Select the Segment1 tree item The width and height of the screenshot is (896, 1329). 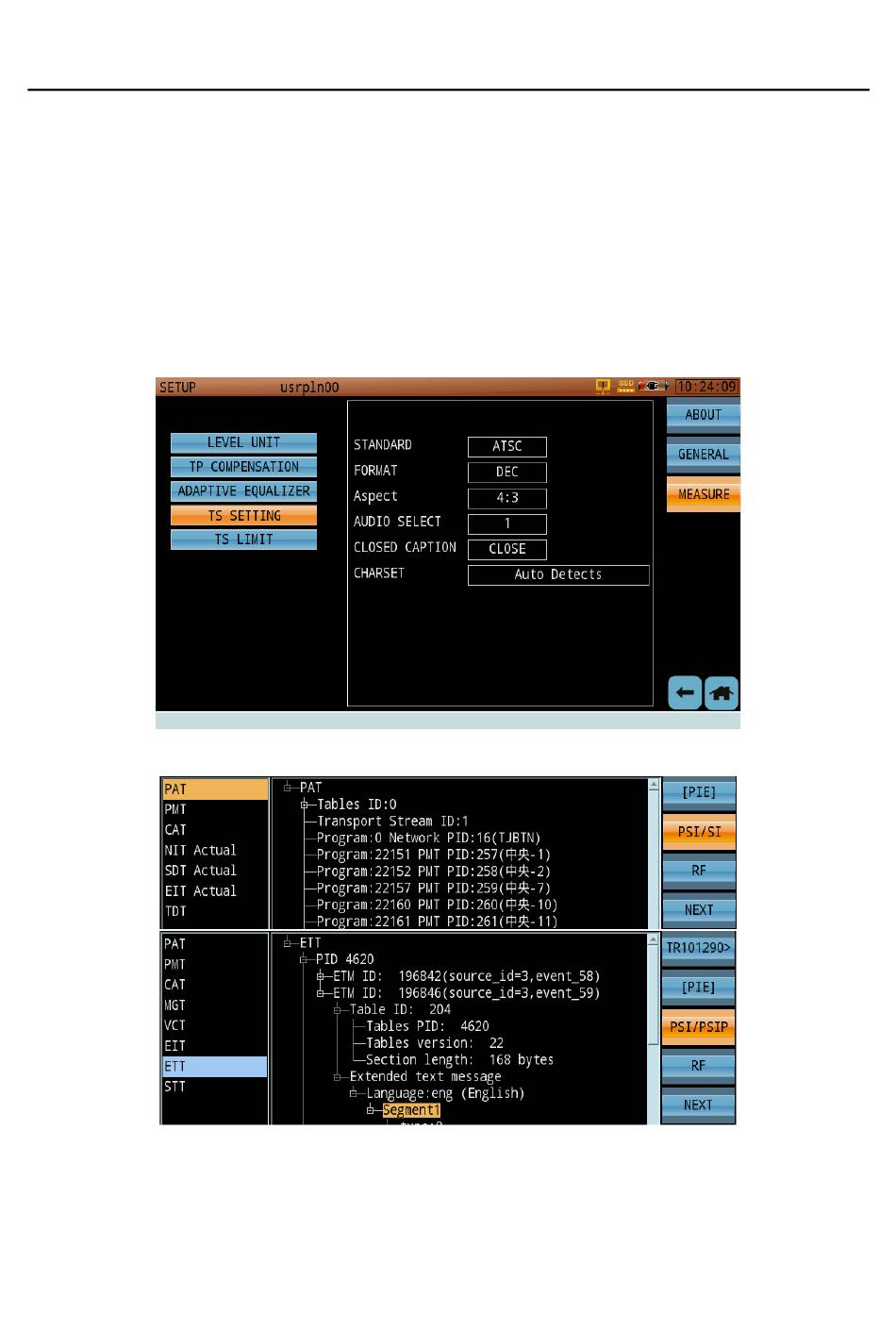tap(411, 1110)
